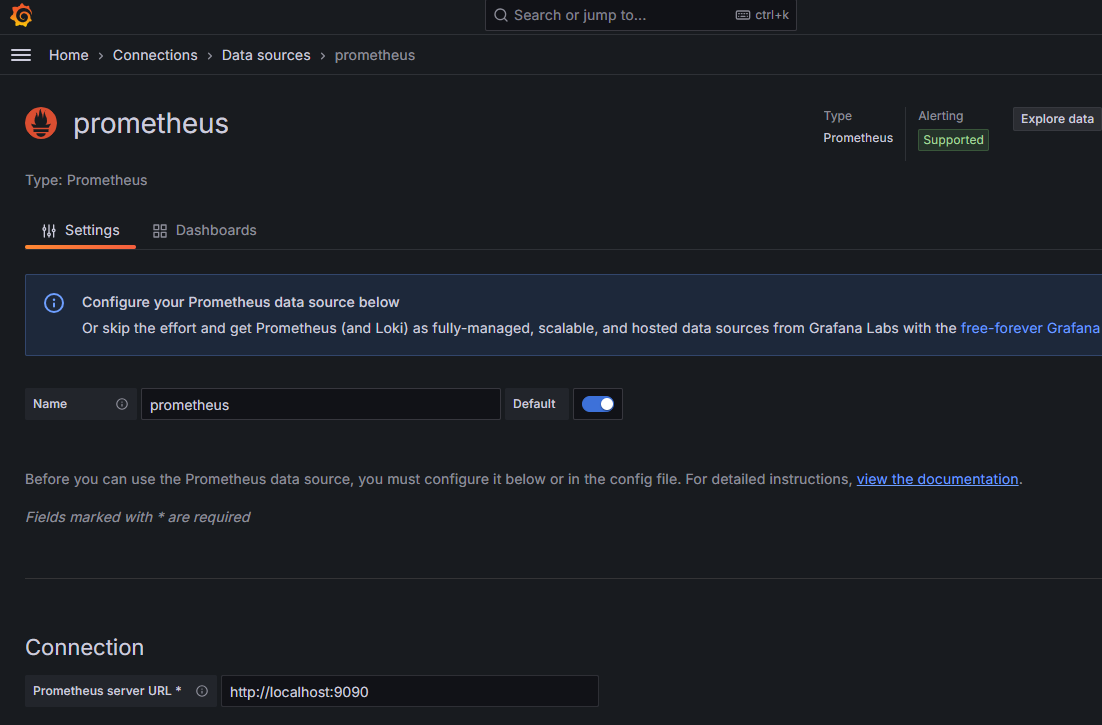Viewport: 1102px width, 725px height.
Task: Click the Dashboards tab grid icon
Action: 160,230
